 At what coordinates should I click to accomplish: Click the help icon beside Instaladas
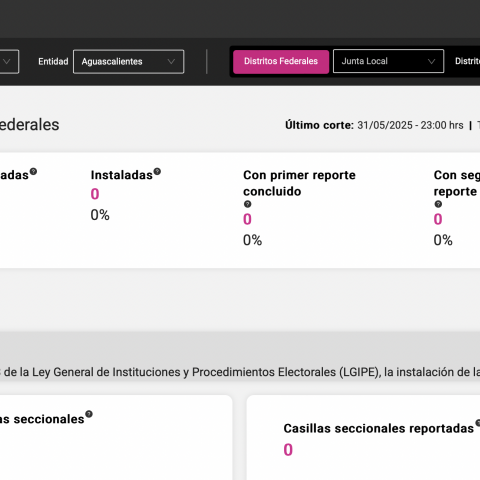[x=157, y=172]
